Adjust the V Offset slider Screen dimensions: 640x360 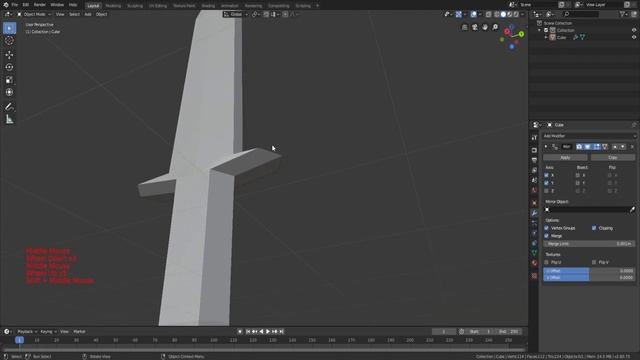(x=589, y=278)
